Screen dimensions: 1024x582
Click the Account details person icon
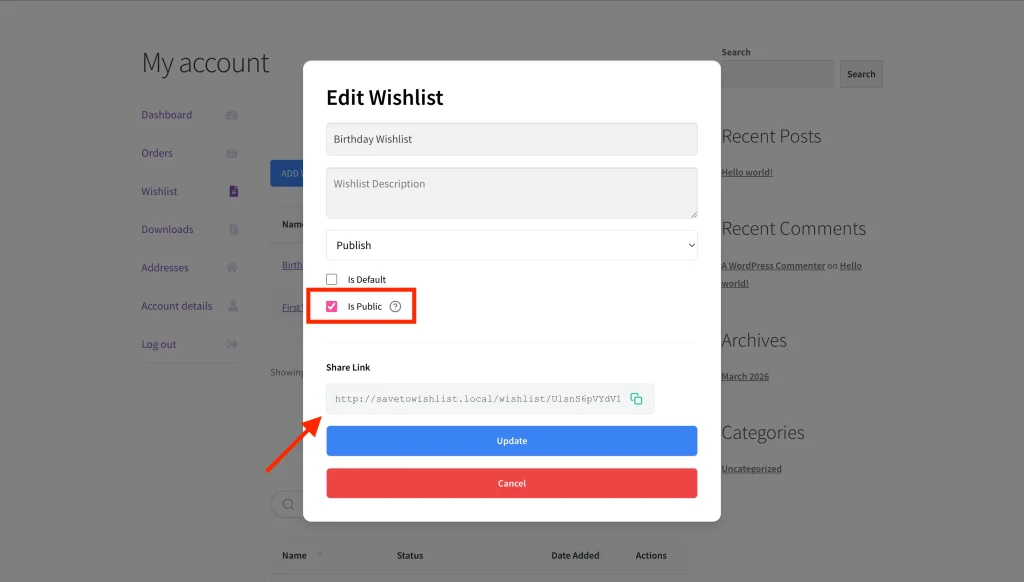pos(231,306)
